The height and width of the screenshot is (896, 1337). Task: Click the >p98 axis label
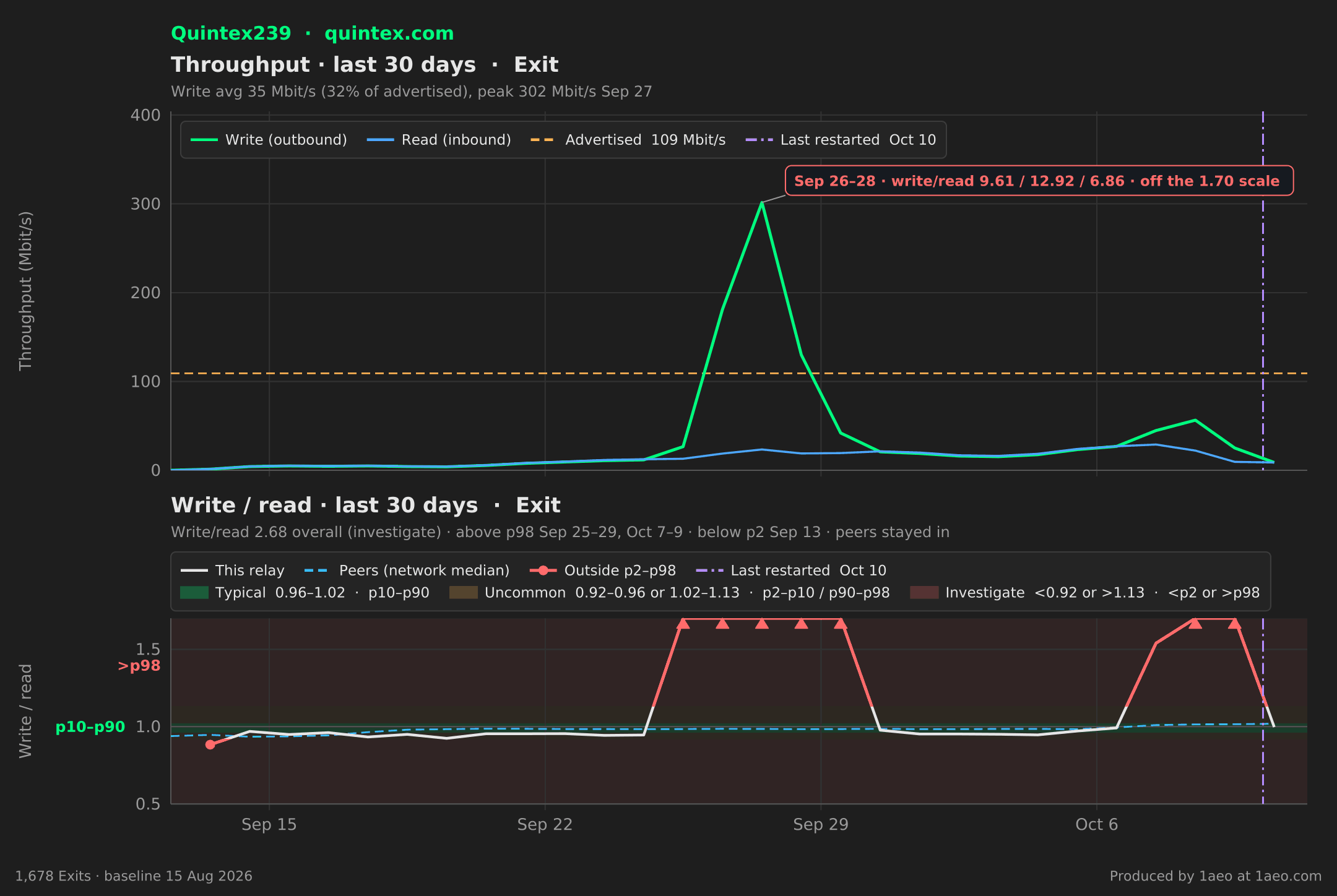click(x=139, y=666)
